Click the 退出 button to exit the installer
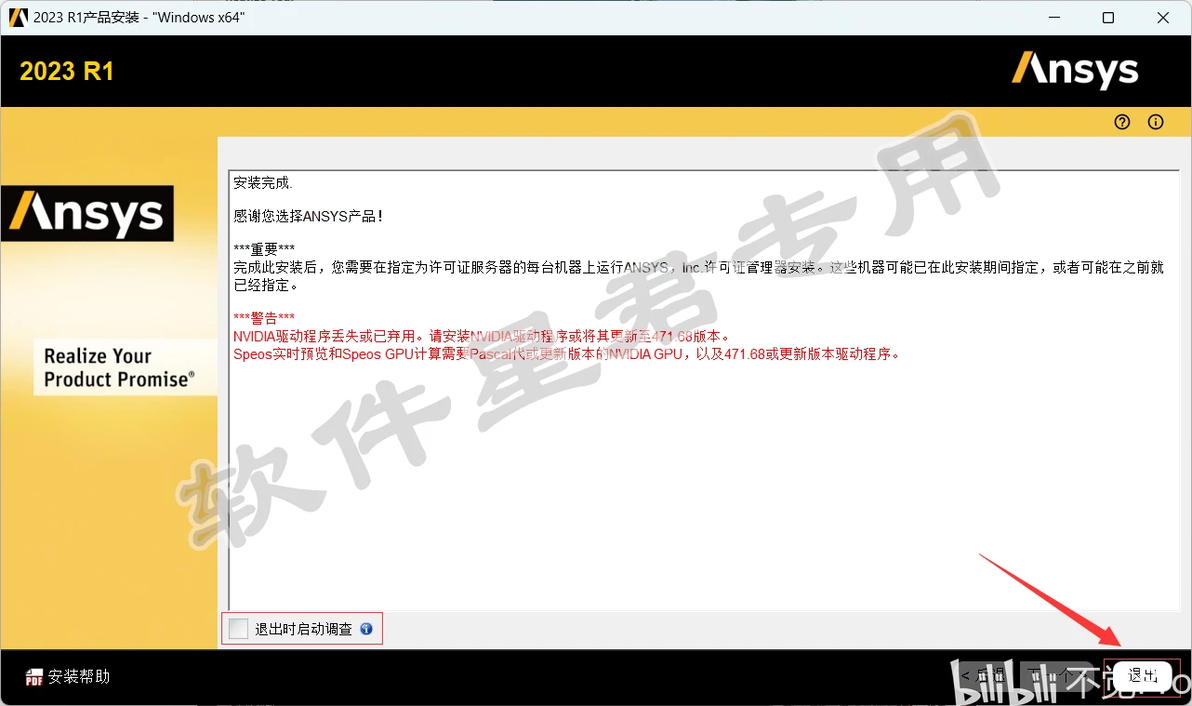This screenshot has height=706, width=1192. 1143,676
